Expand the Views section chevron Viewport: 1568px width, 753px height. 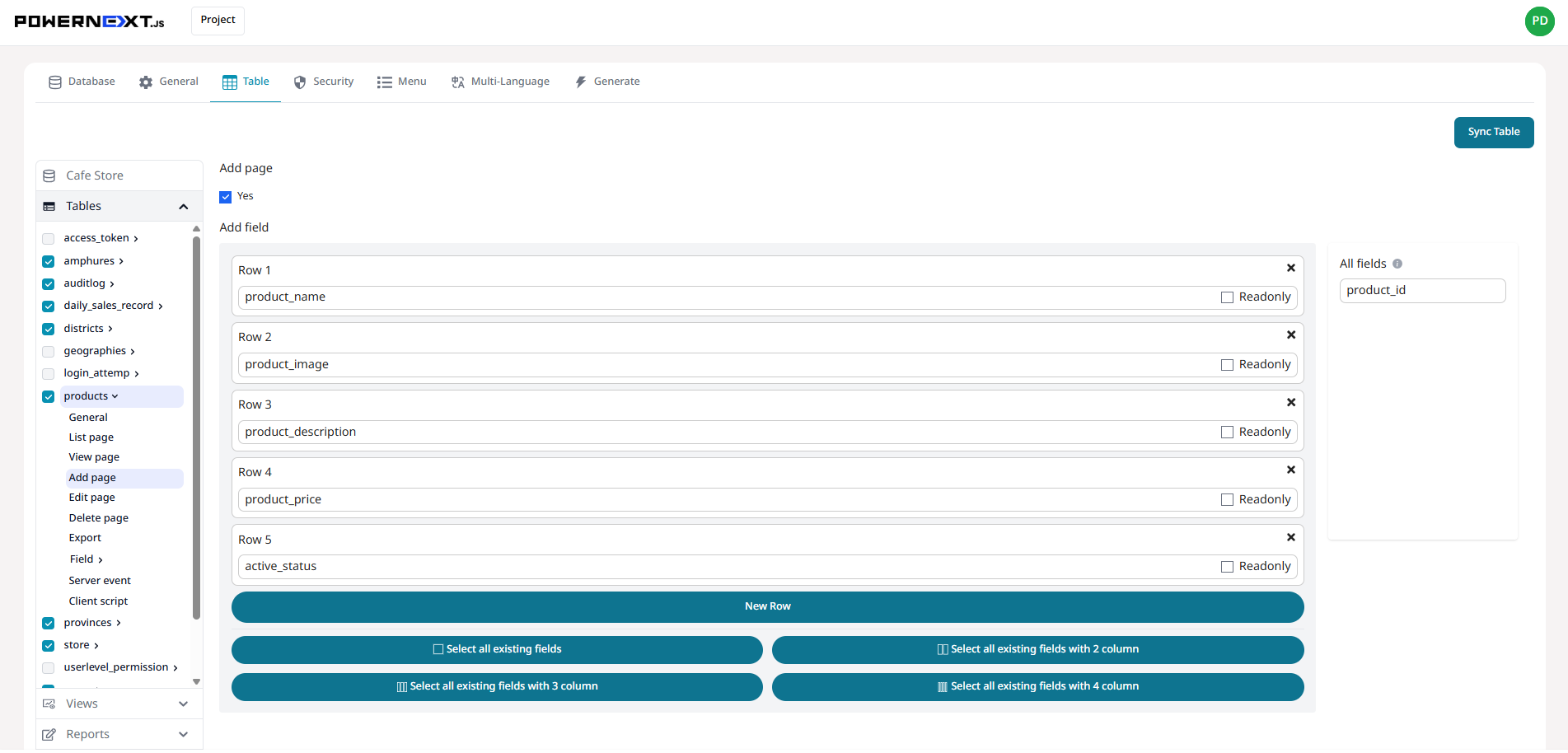[184, 704]
